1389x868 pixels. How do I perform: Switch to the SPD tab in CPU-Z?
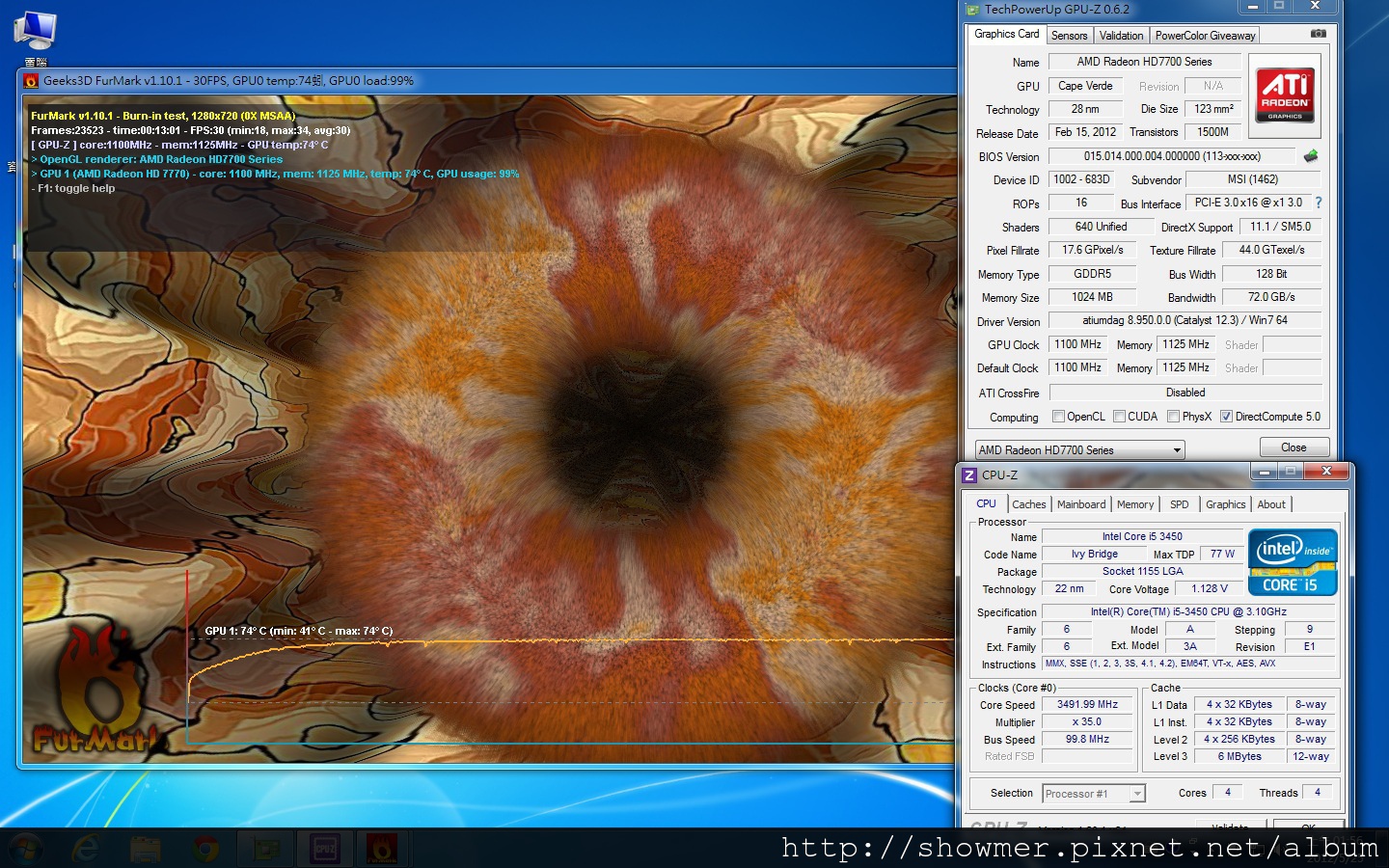(x=1179, y=504)
